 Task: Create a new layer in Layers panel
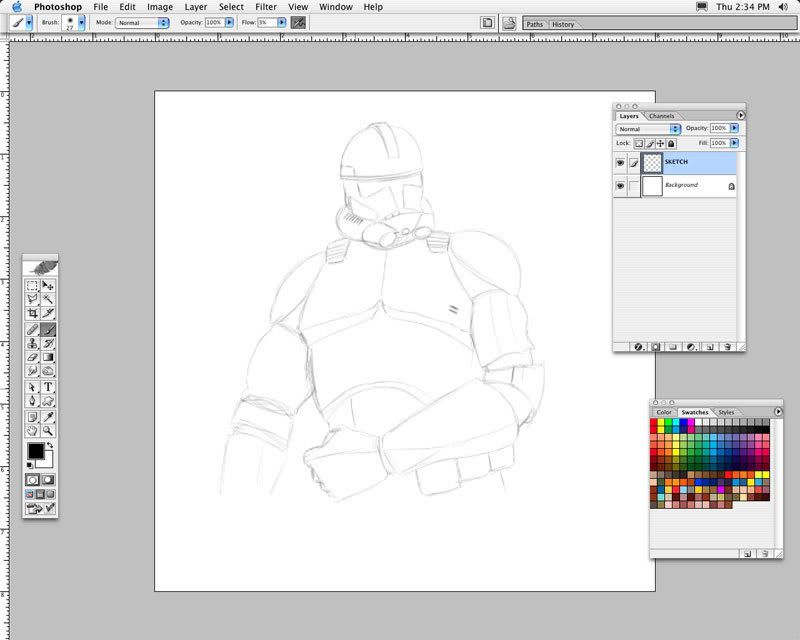tap(710, 347)
